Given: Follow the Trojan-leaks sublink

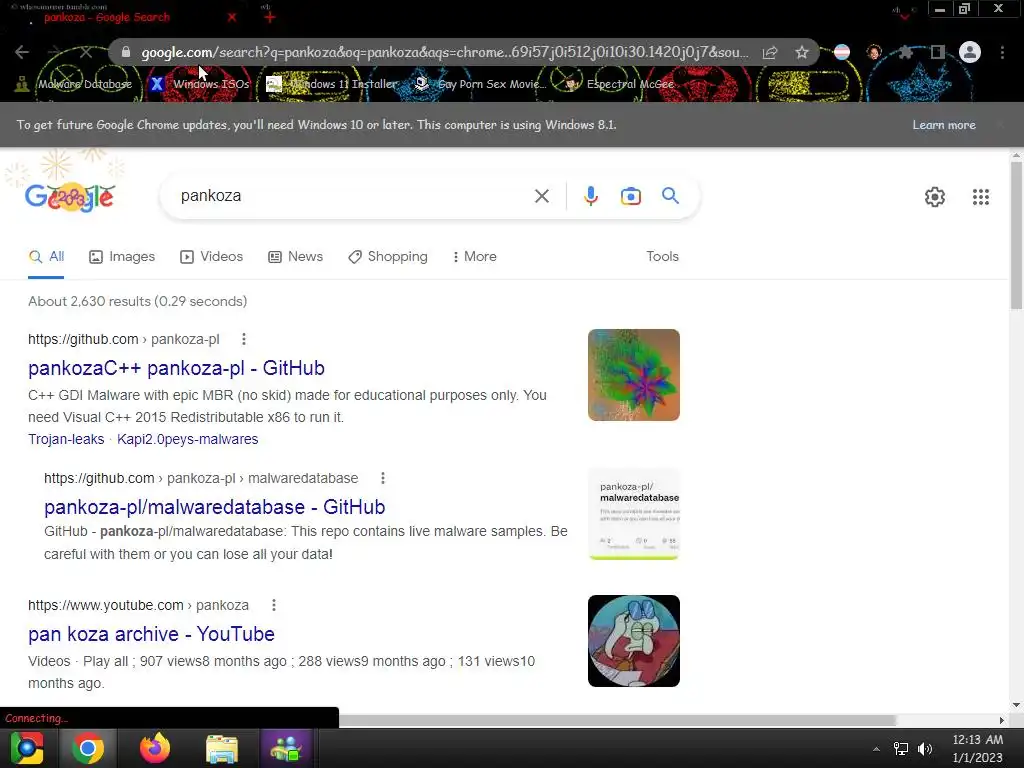Looking at the screenshot, I should tap(66, 439).
